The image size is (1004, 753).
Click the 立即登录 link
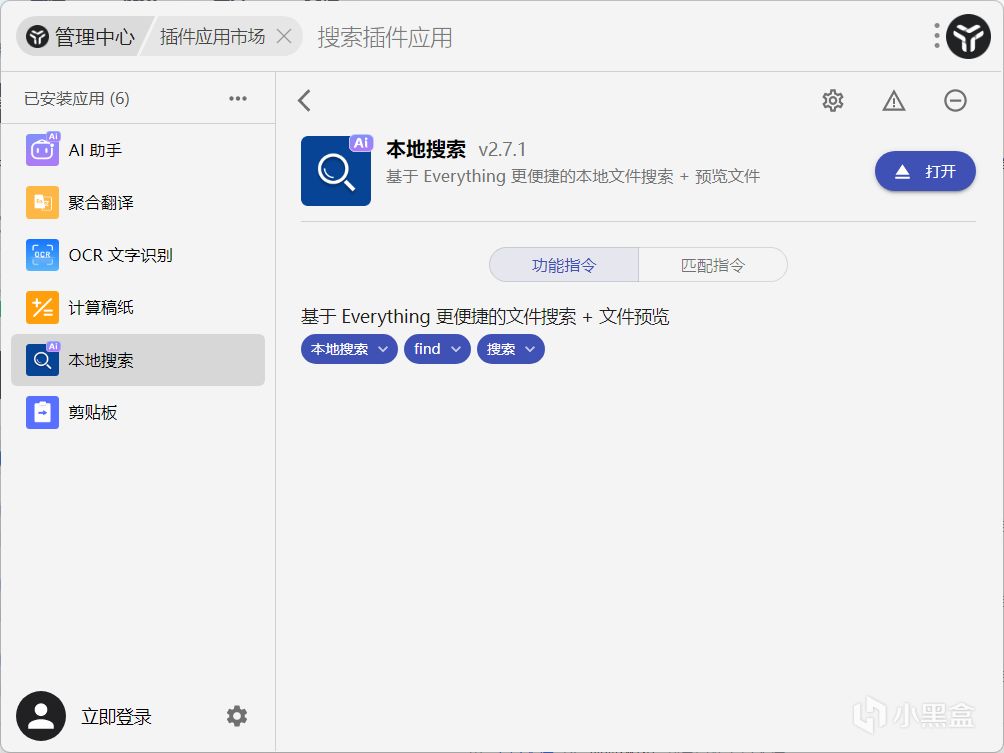pos(117,717)
